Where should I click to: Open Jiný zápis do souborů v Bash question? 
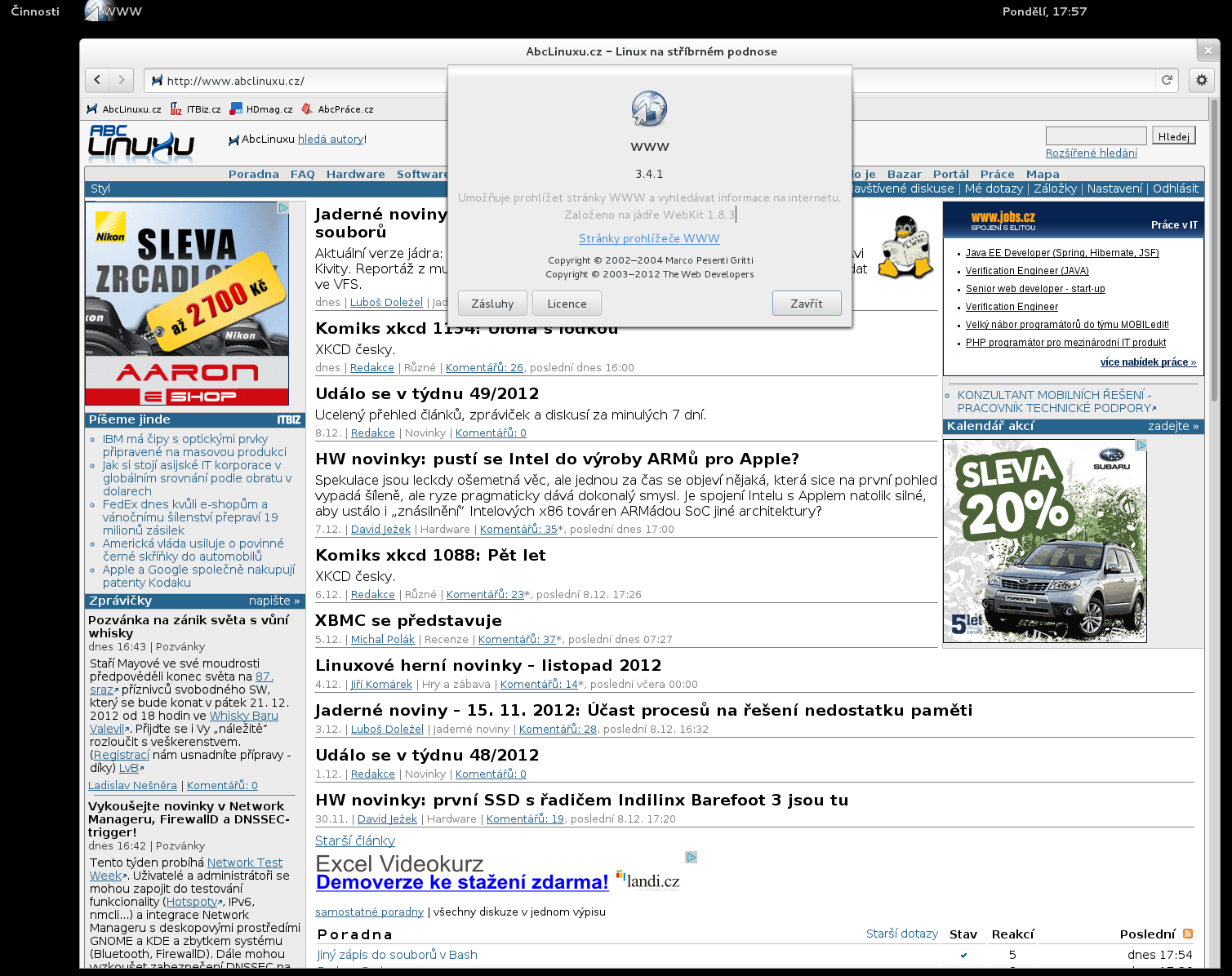point(397,955)
